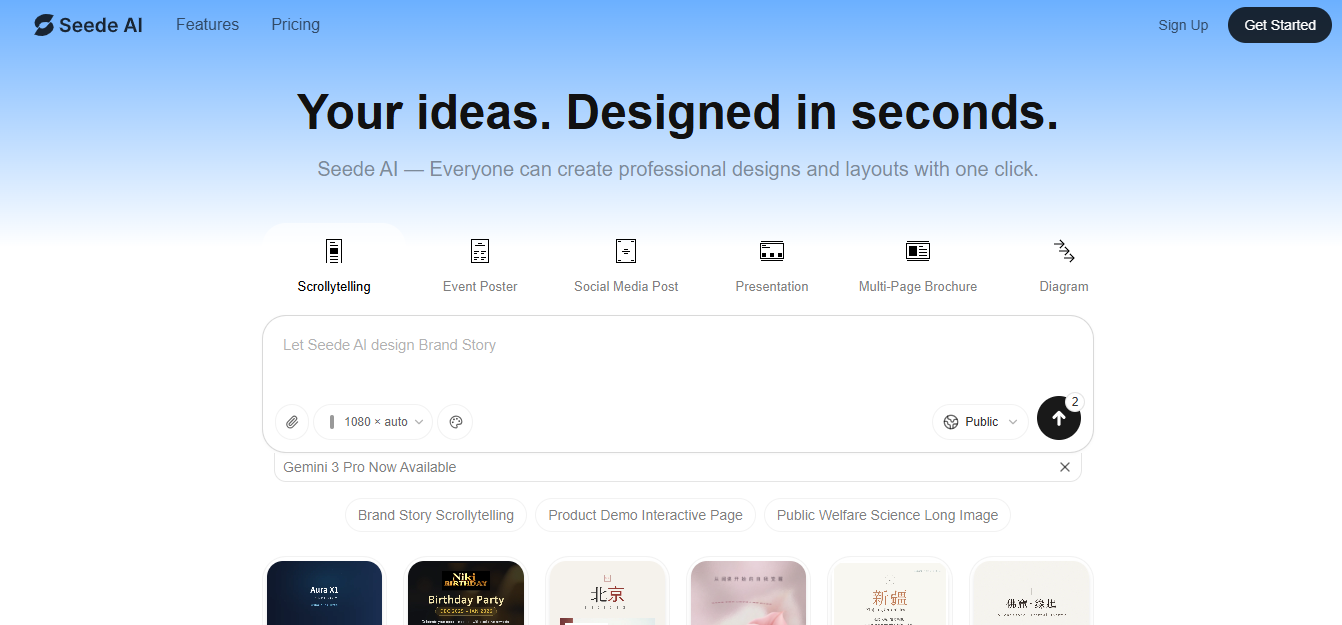Open the Features menu item
Screen dimensions: 1342x625
point(207,25)
